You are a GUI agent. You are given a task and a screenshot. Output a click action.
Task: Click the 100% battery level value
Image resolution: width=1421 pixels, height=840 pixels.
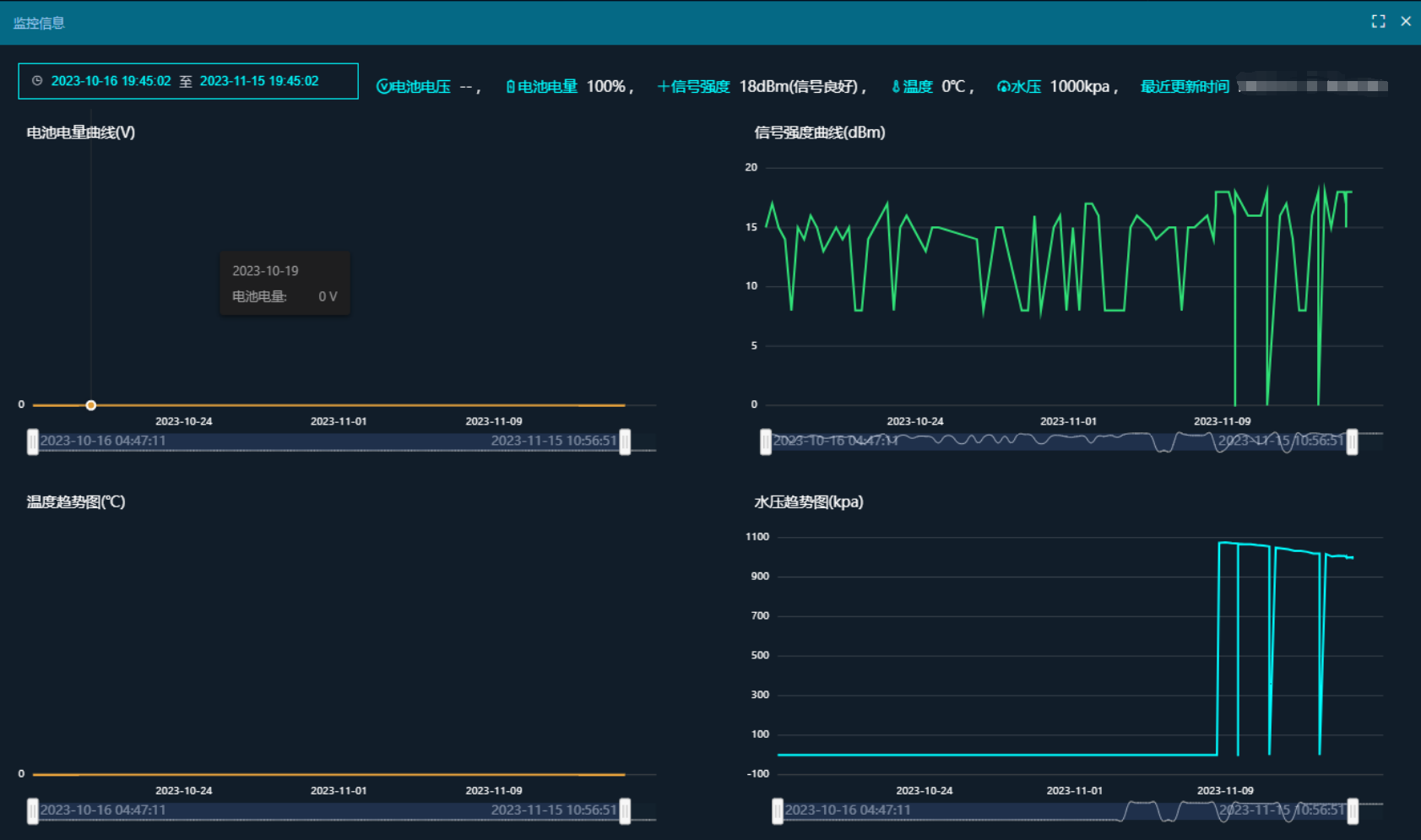tap(605, 86)
